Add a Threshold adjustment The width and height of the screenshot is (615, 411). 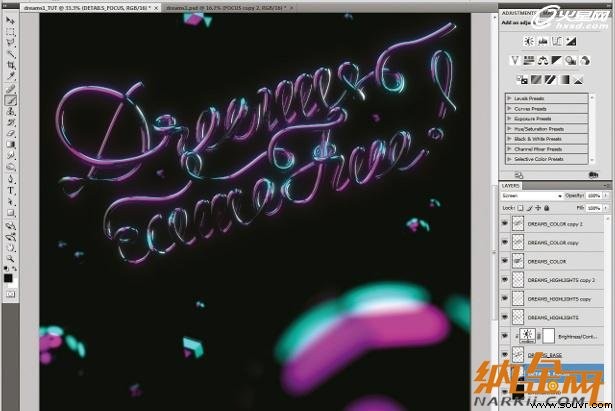click(550, 80)
